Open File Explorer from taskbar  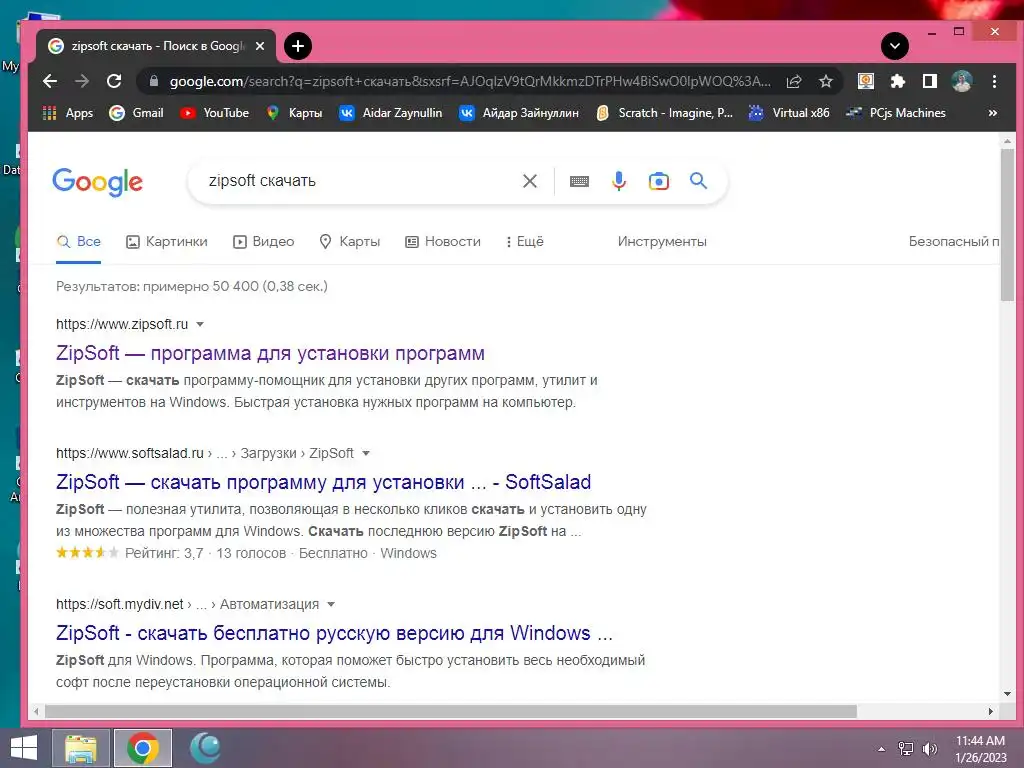click(x=80, y=748)
